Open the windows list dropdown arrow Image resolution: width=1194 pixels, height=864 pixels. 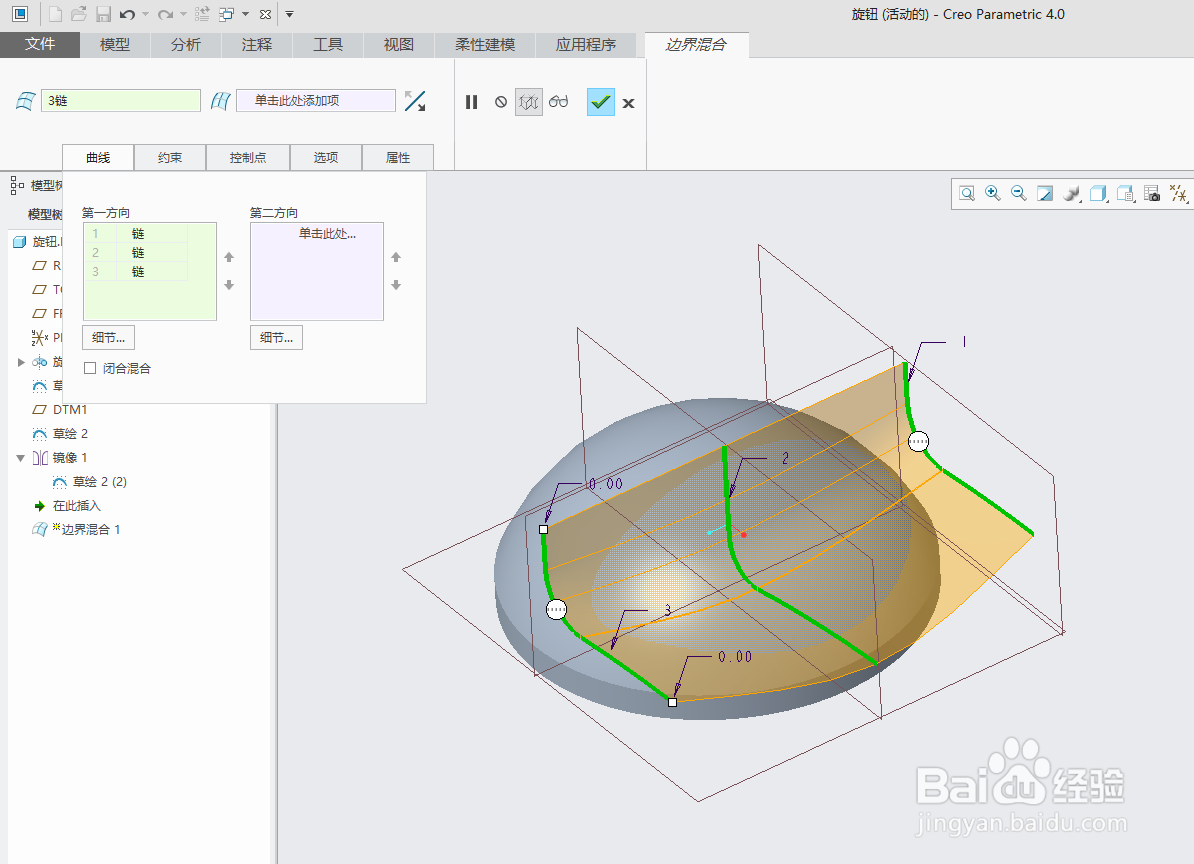[x=245, y=14]
